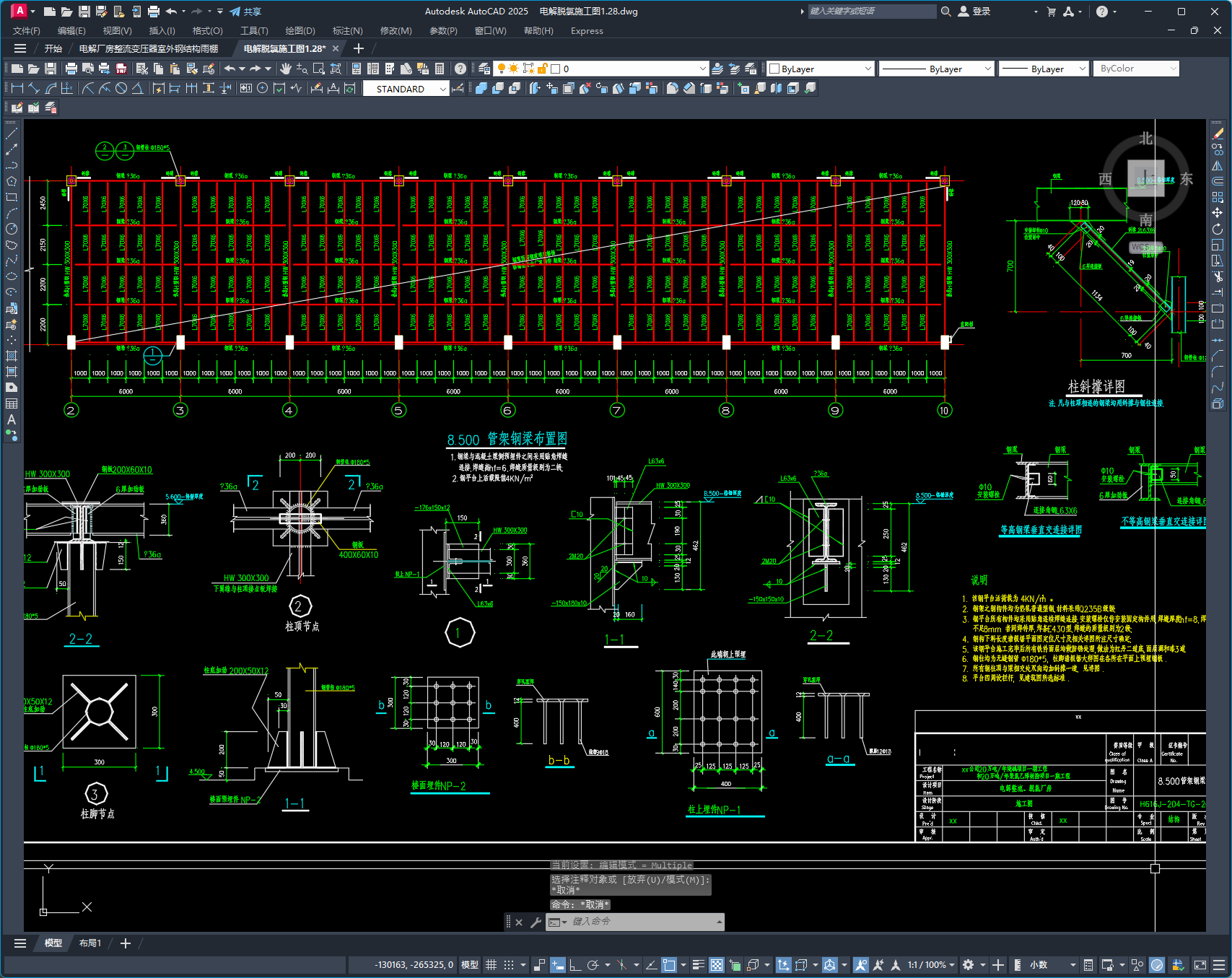Image resolution: width=1232 pixels, height=978 pixels.
Task: Select the Multiline Text A tool
Action: (x=12, y=419)
